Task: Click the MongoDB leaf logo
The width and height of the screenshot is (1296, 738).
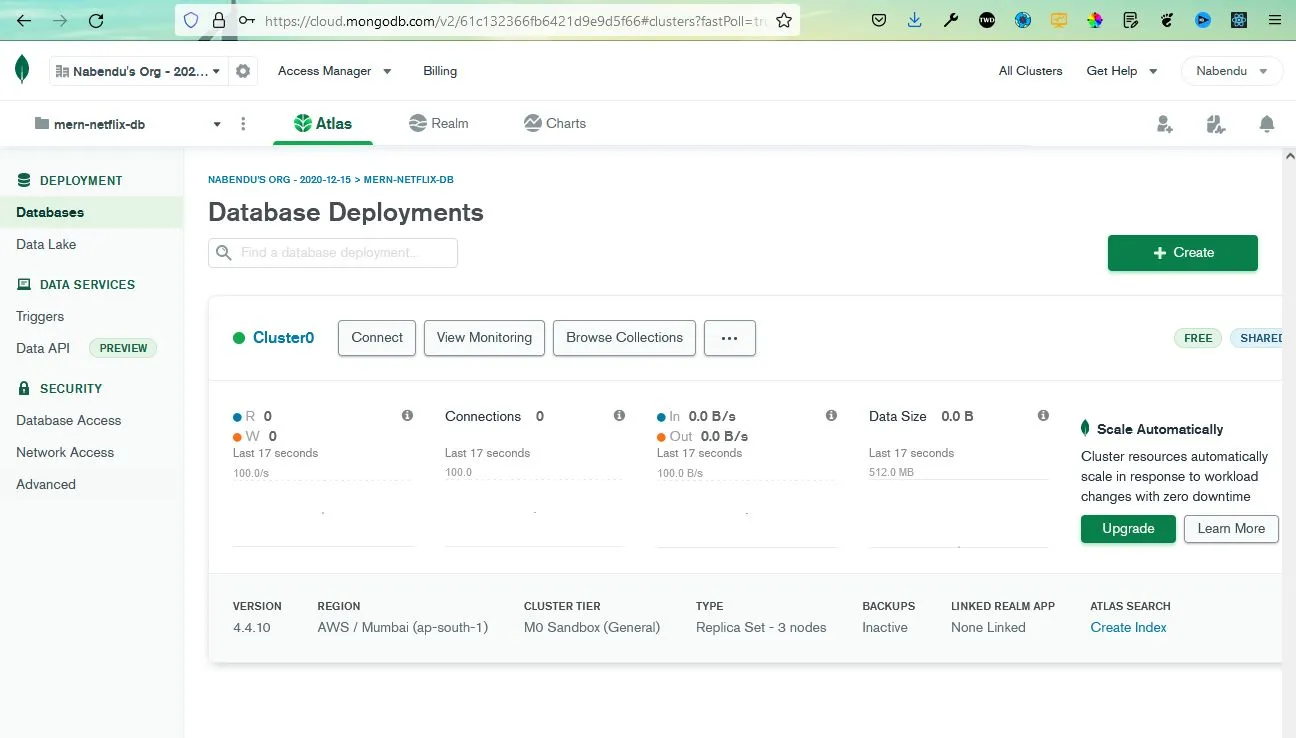Action: (x=22, y=70)
